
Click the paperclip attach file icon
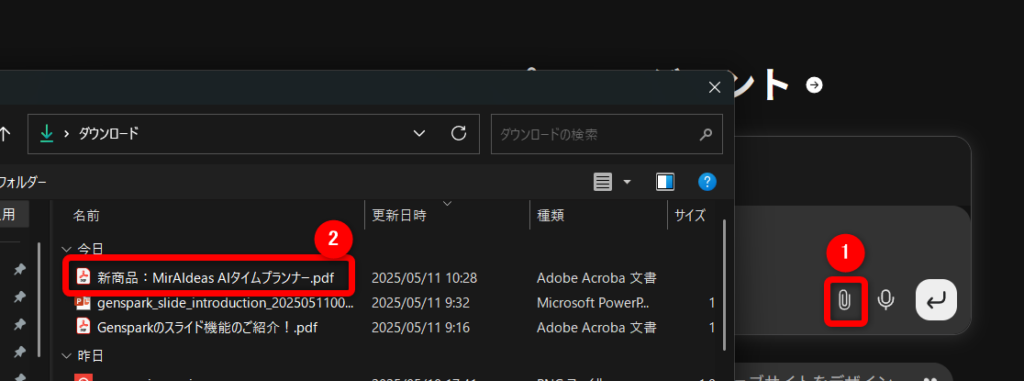(x=844, y=301)
